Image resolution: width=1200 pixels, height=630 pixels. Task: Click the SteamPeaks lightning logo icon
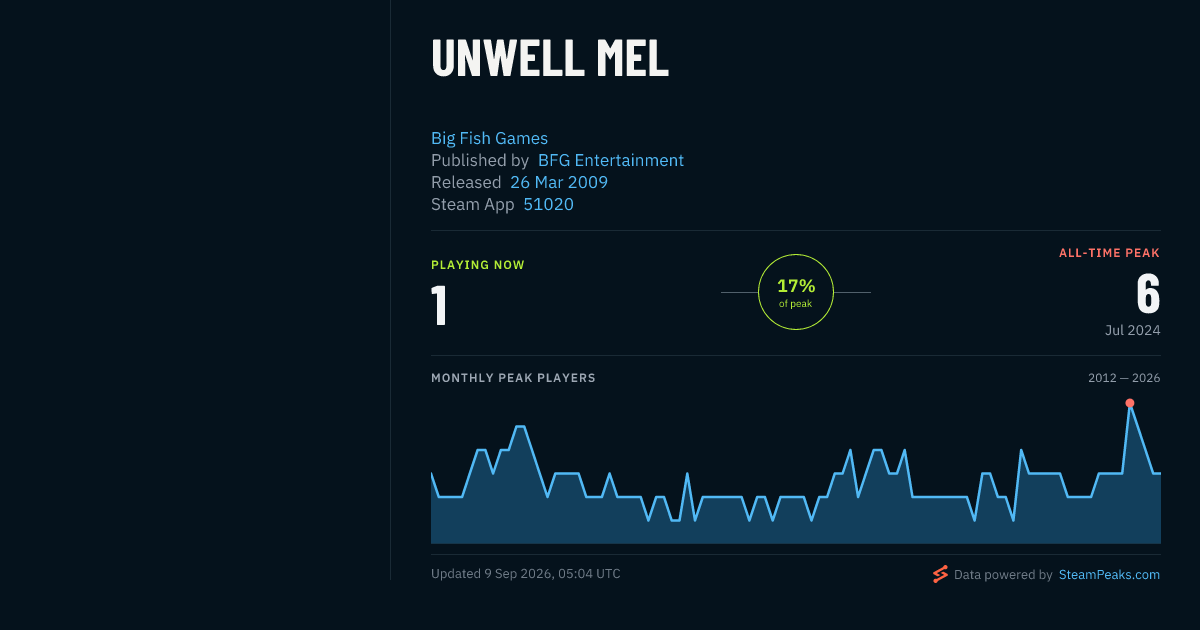tap(940, 574)
